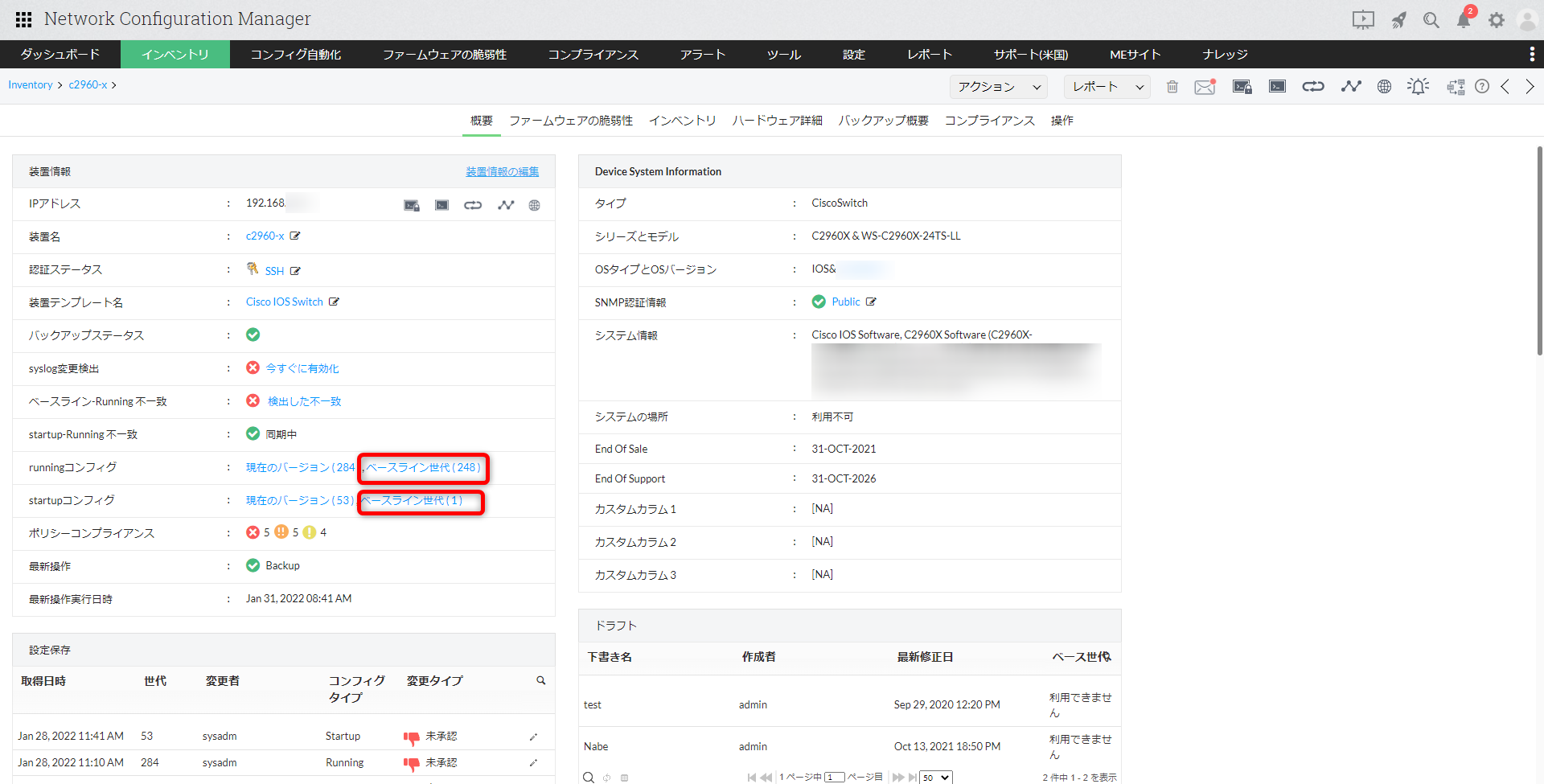Open the コンプライアンス menu in the nav bar

[x=593, y=55]
